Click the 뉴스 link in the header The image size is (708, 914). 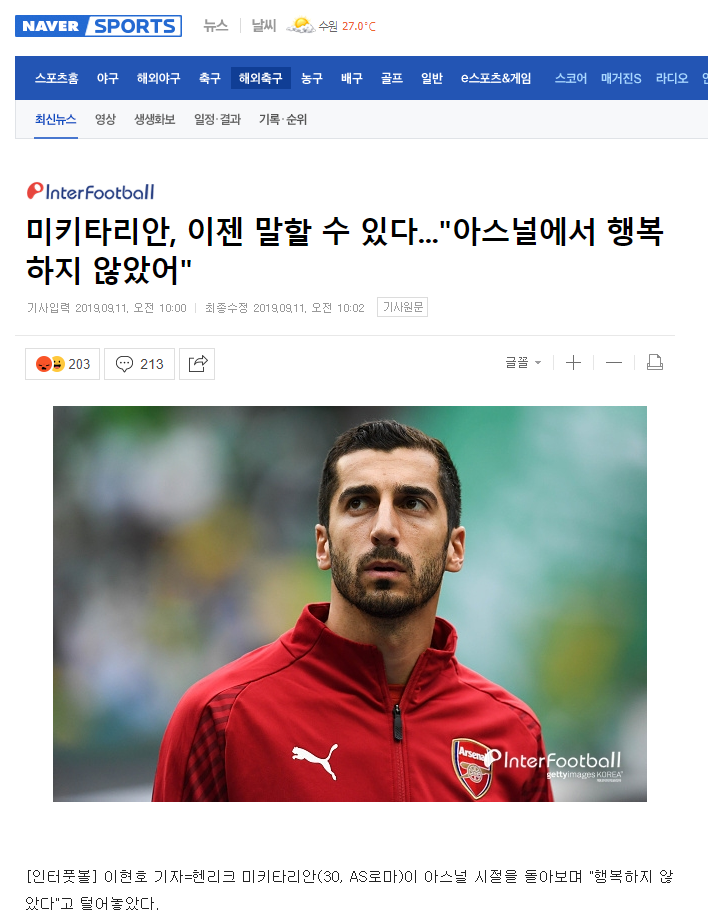(216, 26)
